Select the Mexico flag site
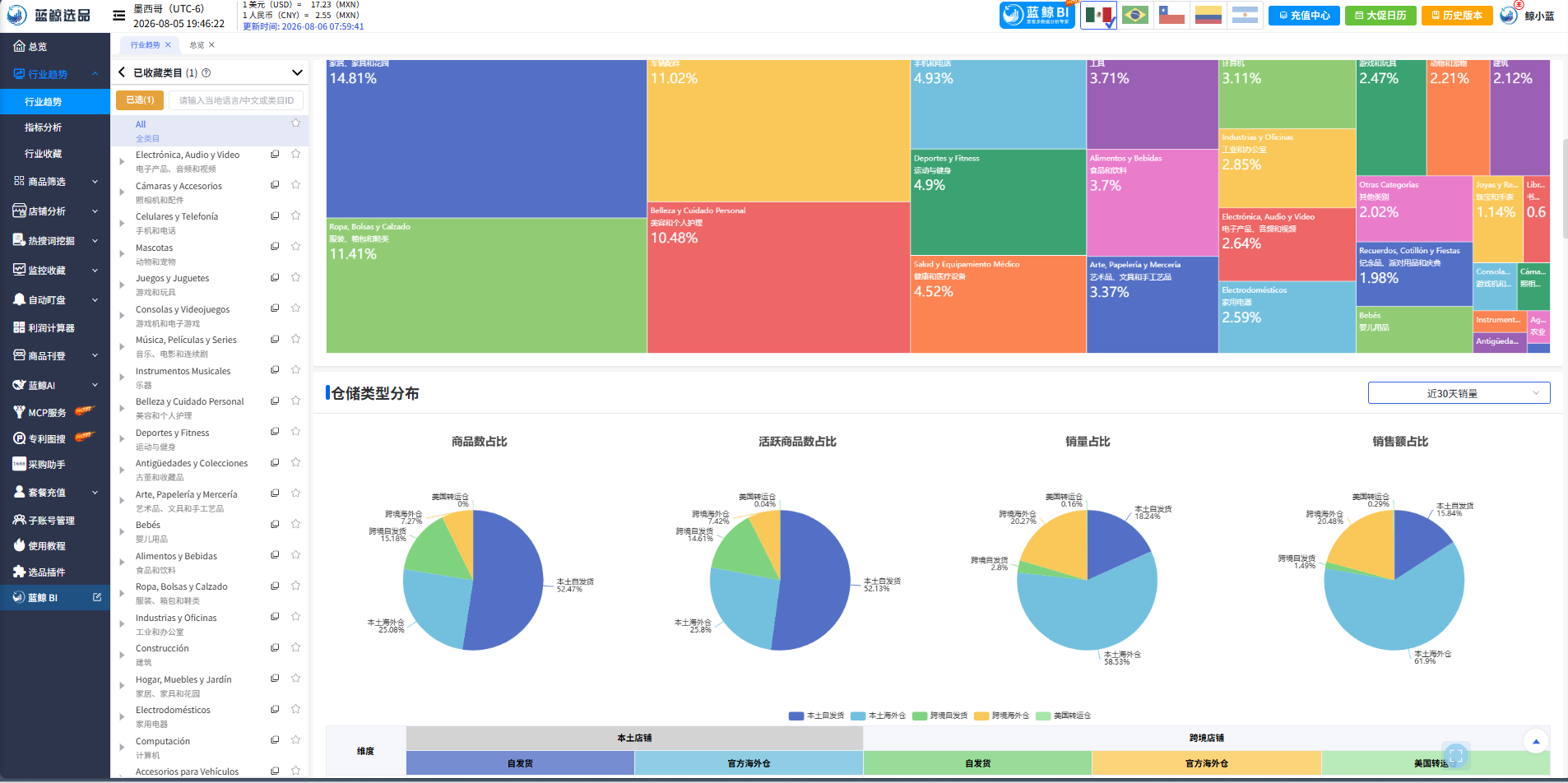The height and width of the screenshot is (783, 1568). point(1098,16)
